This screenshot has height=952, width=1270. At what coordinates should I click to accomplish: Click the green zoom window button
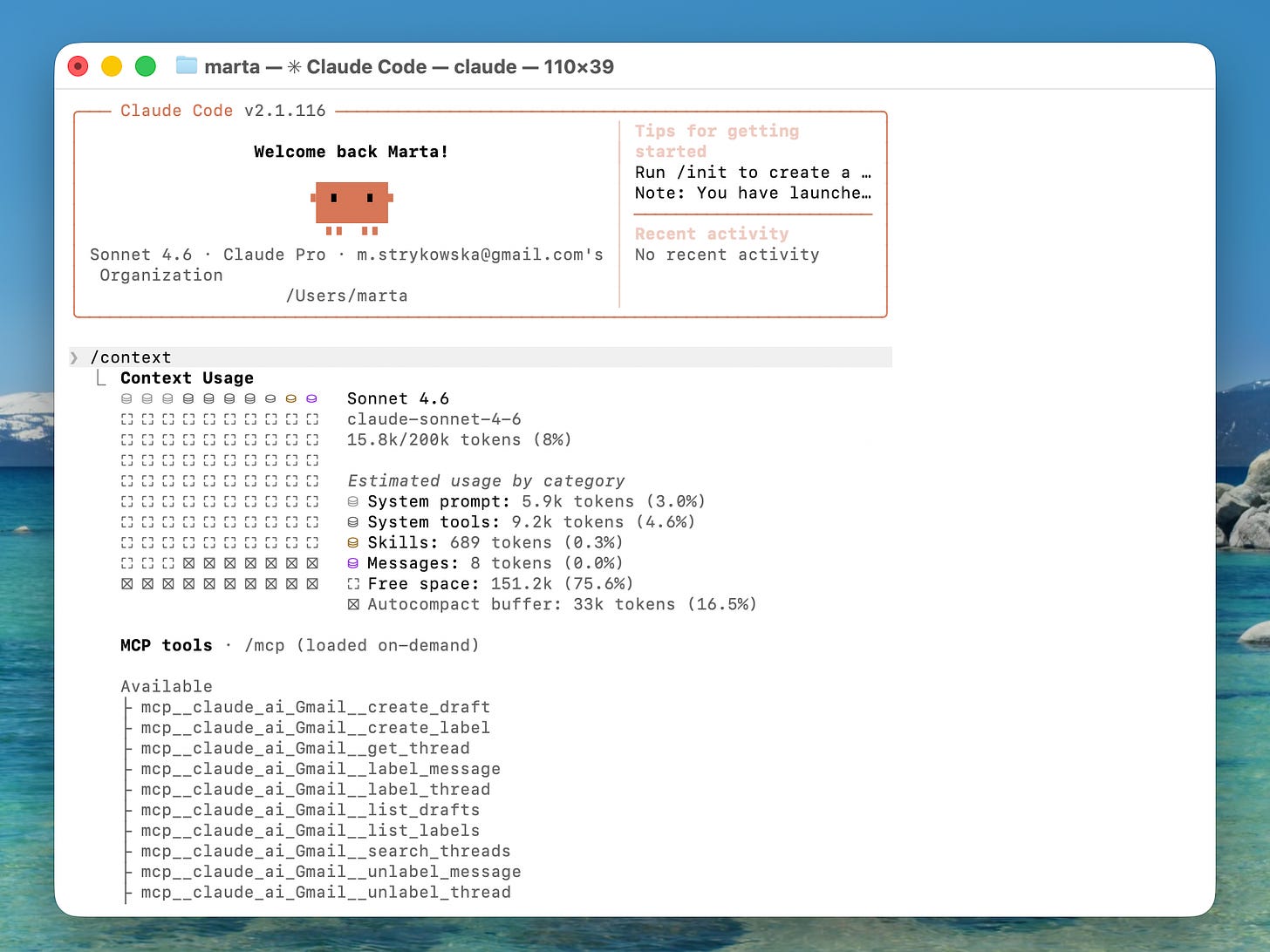click(146, 66)
